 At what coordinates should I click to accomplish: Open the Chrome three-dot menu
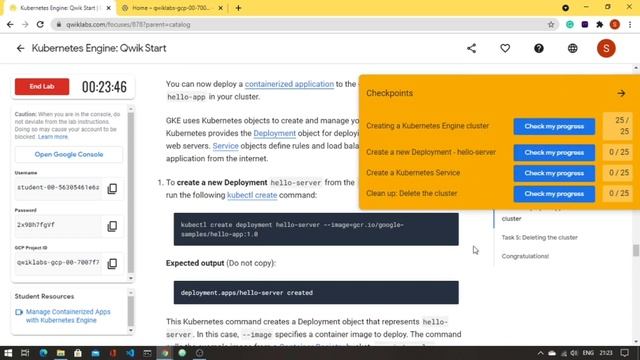(x=630, y=24)
